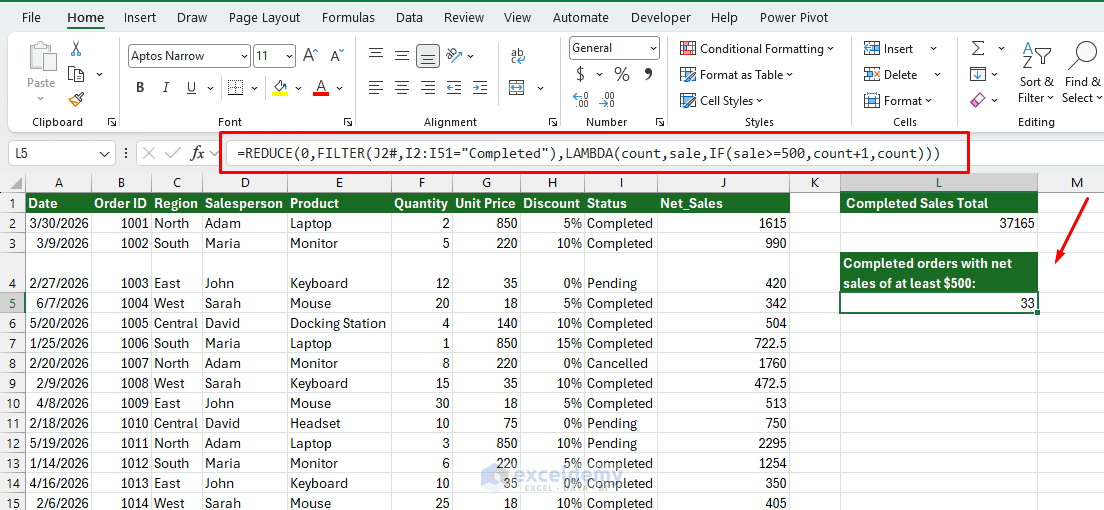Click Increase Decimal icon
Image resolution: width=1104 pixels, height=510 pixels.
click(x=581, y=100)
